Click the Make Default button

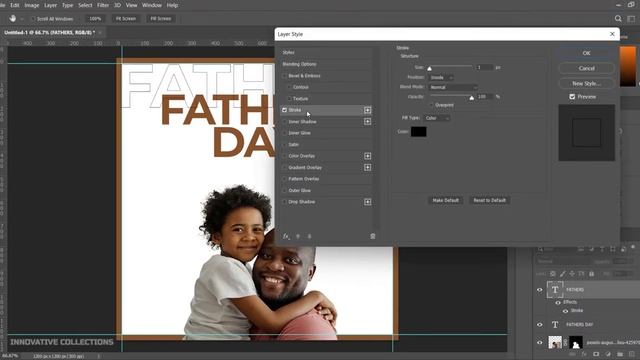pos(445,200)
